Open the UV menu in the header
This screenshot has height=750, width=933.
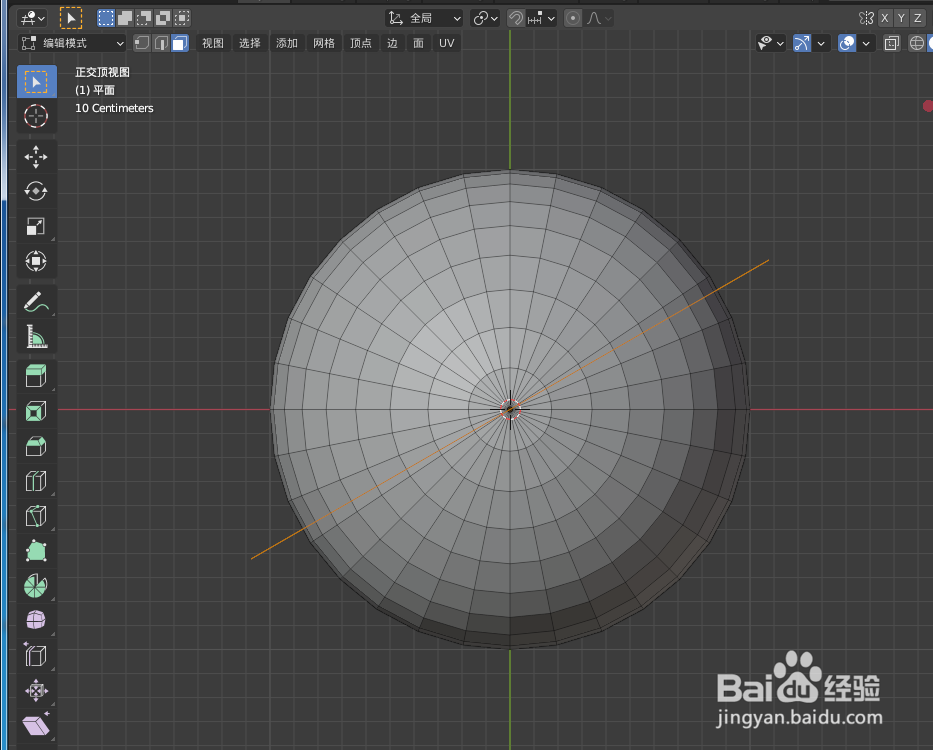446,43
